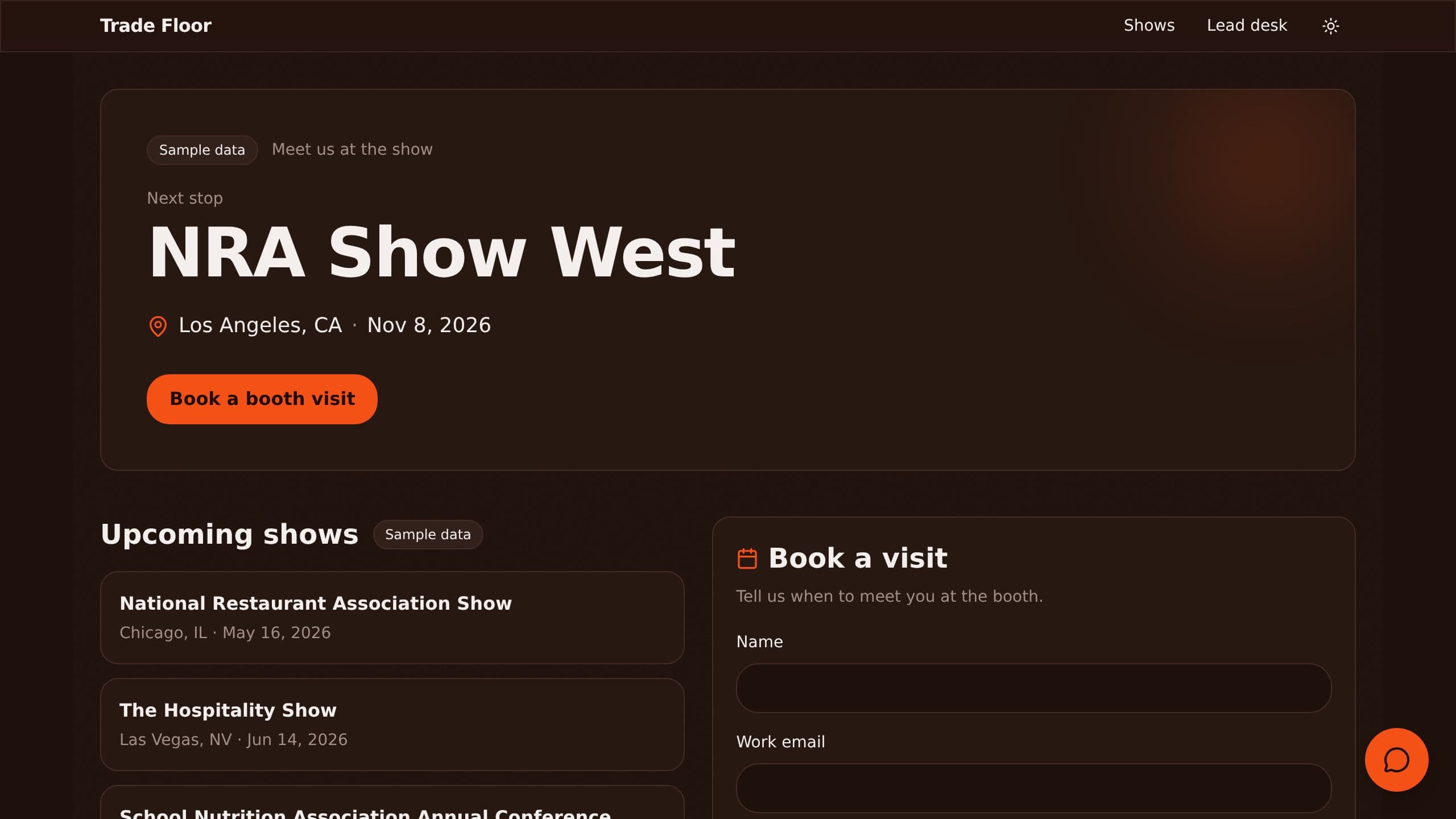Click the location pin icon near Los Angeles

pos(158,326)
